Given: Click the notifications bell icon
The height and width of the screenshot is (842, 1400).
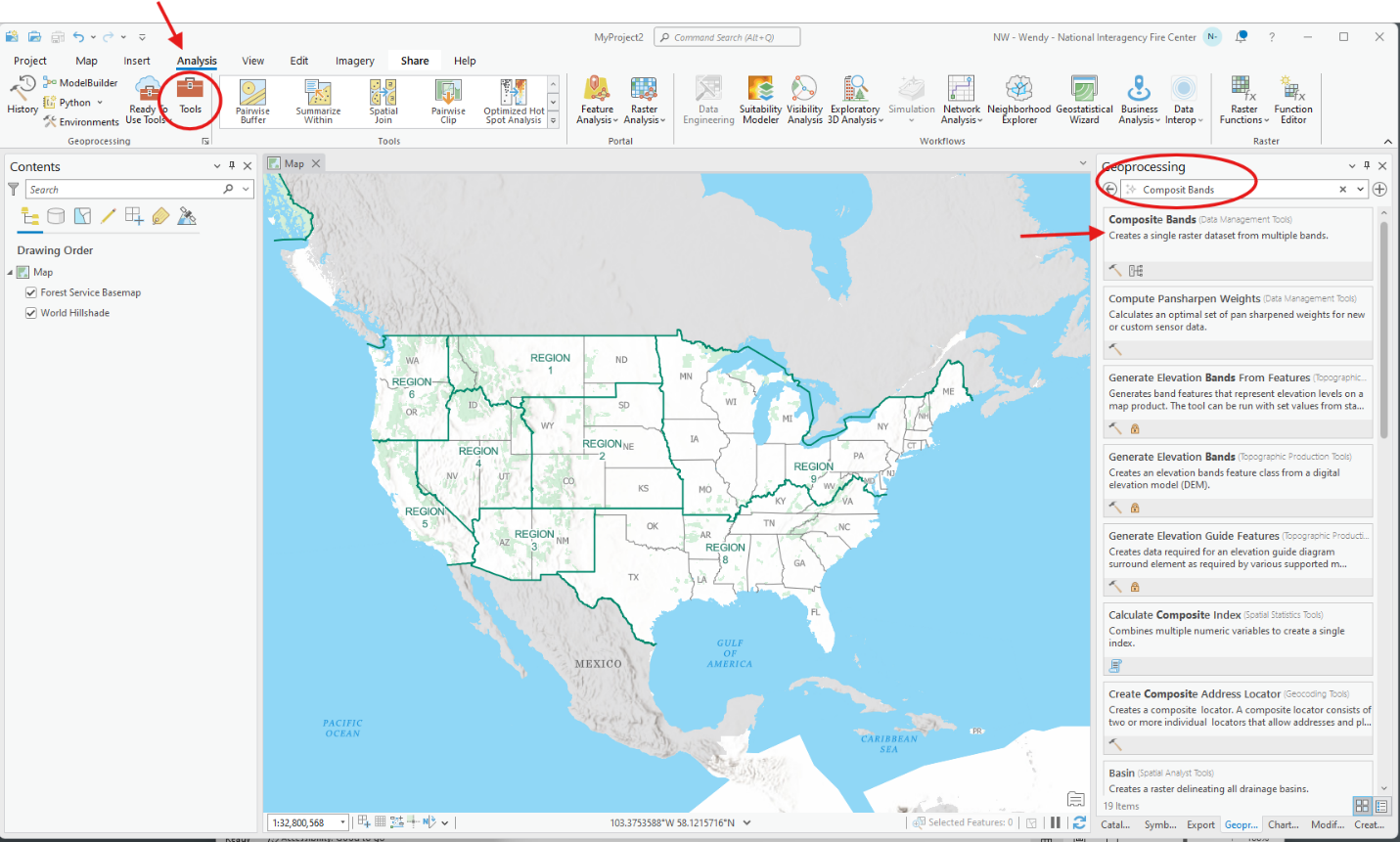Looking at the screenshot, I should tap(1241, 37).
